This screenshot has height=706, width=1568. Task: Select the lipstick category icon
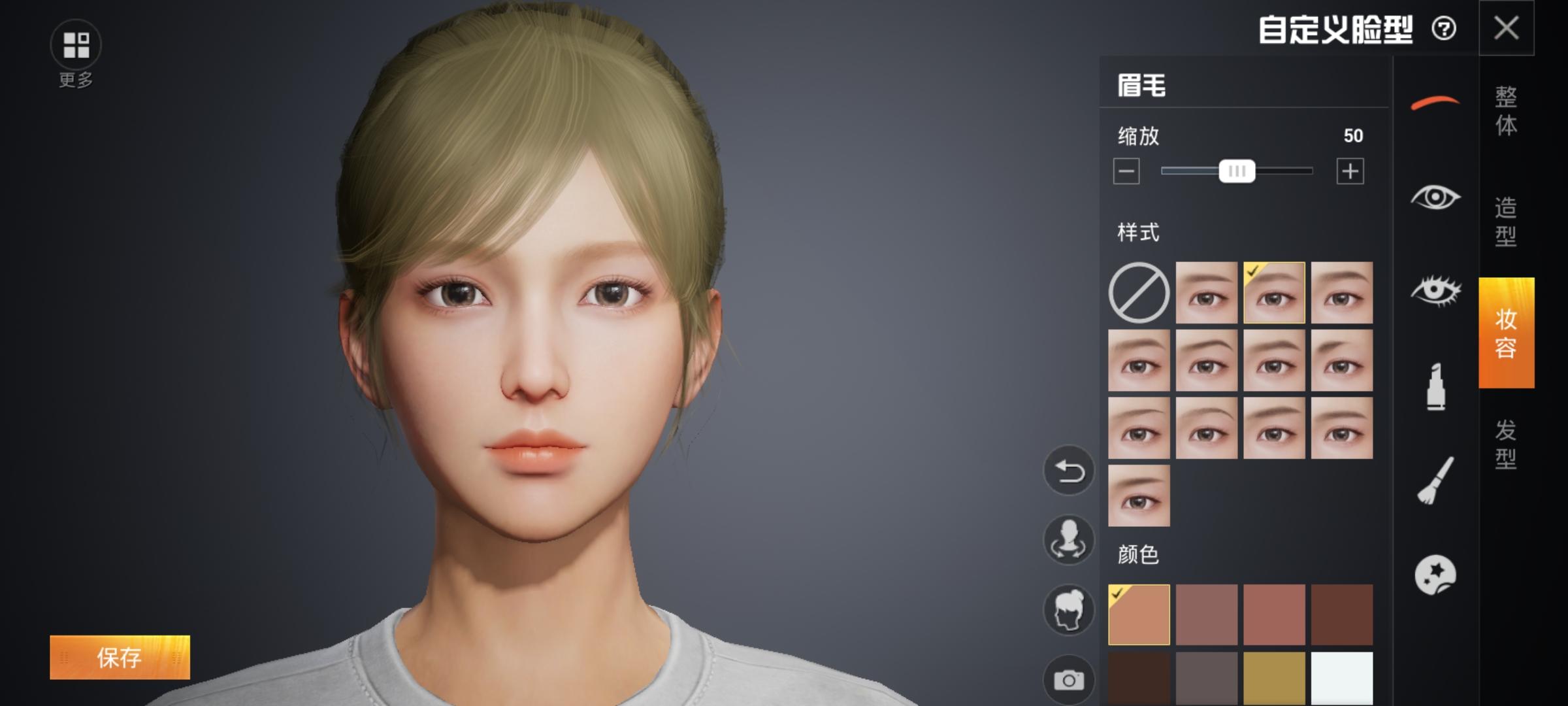1435,387
